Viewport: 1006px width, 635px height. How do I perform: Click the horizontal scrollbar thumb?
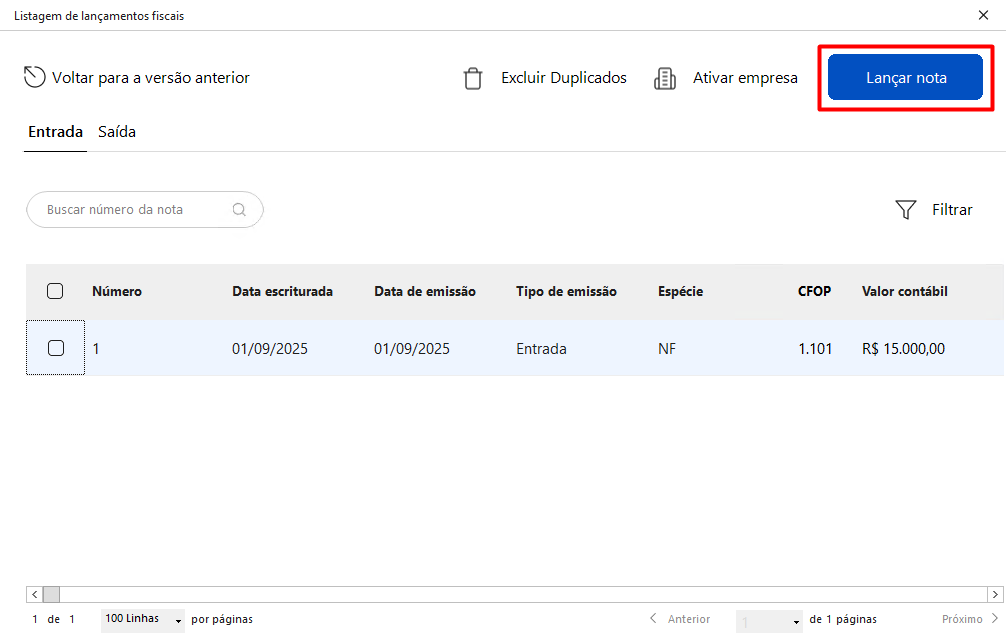pyautogui.click(x=51, y=595)
